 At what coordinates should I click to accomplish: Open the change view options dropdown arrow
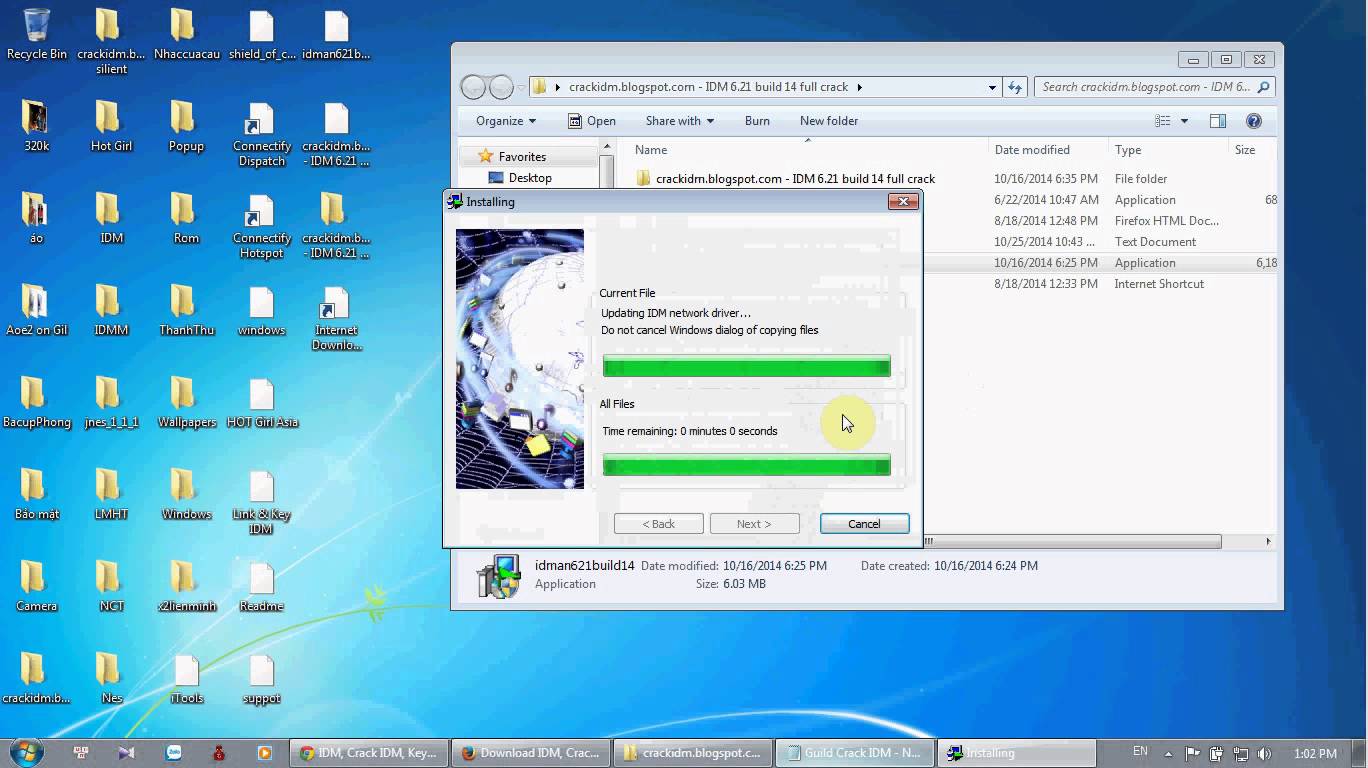tap(1184, 121)
